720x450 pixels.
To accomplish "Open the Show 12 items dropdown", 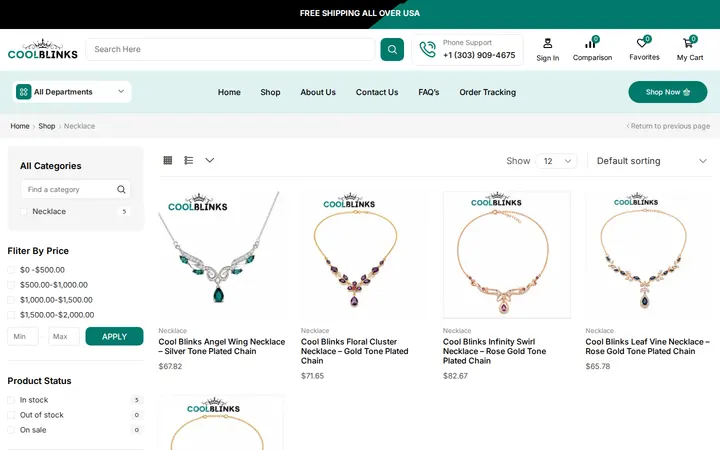I will point(557,161).
